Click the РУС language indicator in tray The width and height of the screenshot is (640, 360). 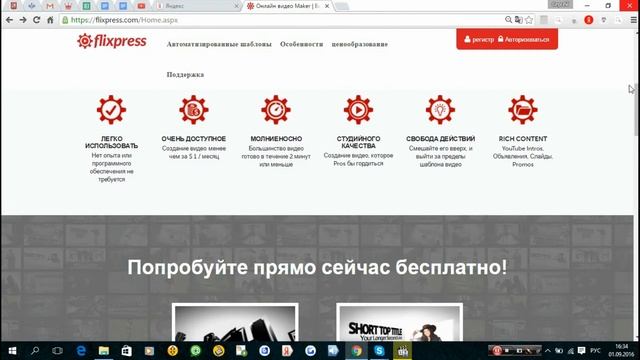point(596,351)
